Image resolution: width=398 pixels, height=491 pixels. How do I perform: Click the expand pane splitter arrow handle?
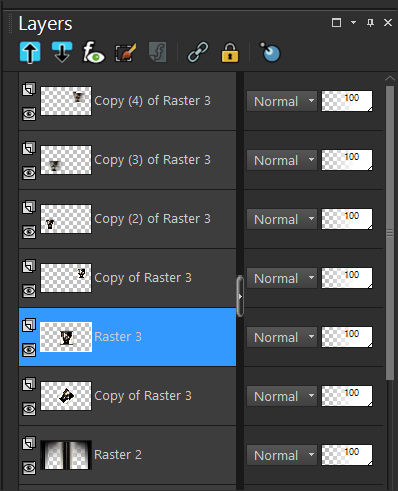point(240,296)
